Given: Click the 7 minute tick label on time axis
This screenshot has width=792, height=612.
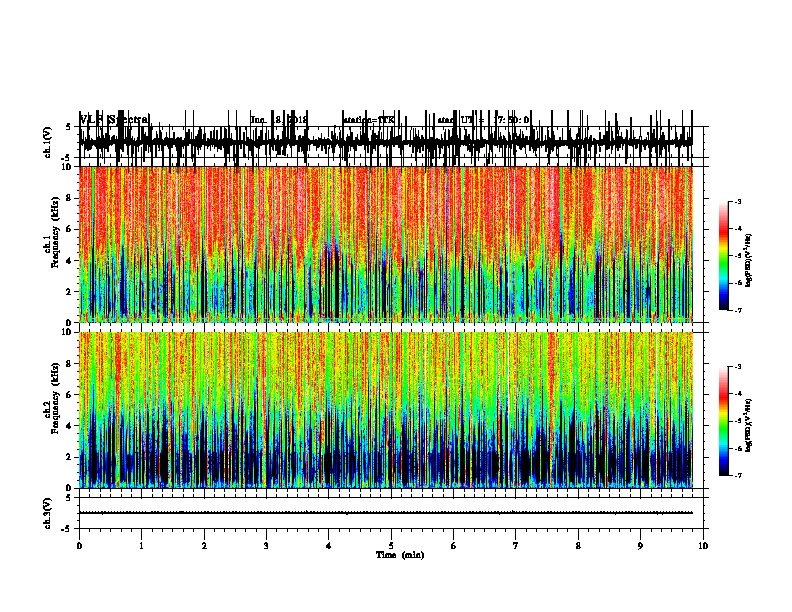Looking at the screenshot, I should click(516, 545).
